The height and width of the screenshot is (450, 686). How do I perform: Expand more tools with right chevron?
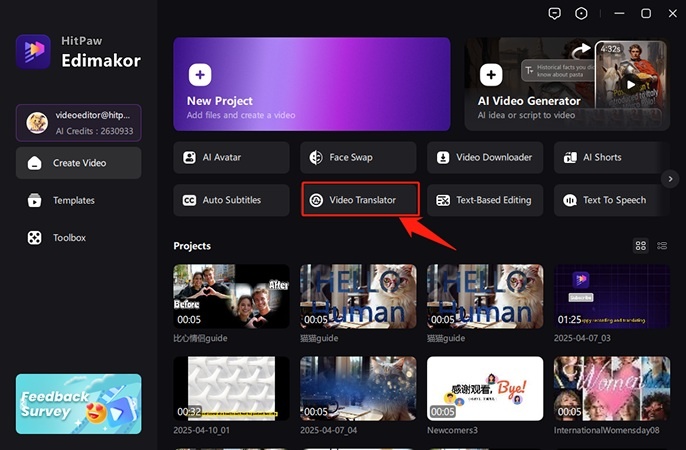click(x=670, y=179)
